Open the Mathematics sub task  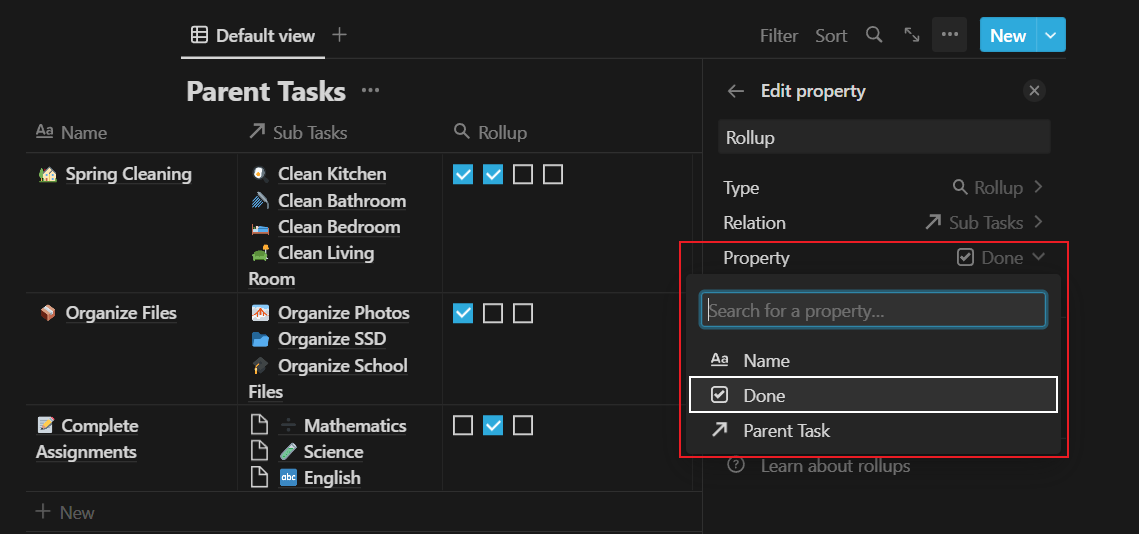[x=355, y=426]
